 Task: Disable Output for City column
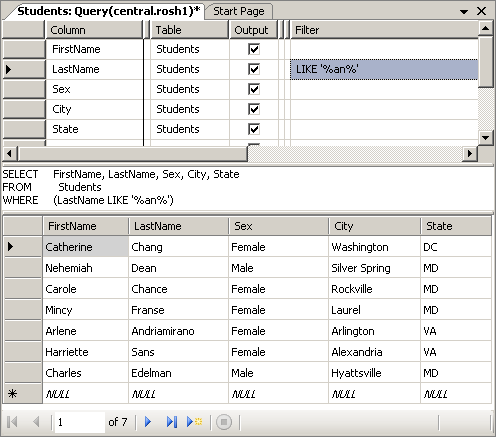pyautogui.click(x=254, y=109)
